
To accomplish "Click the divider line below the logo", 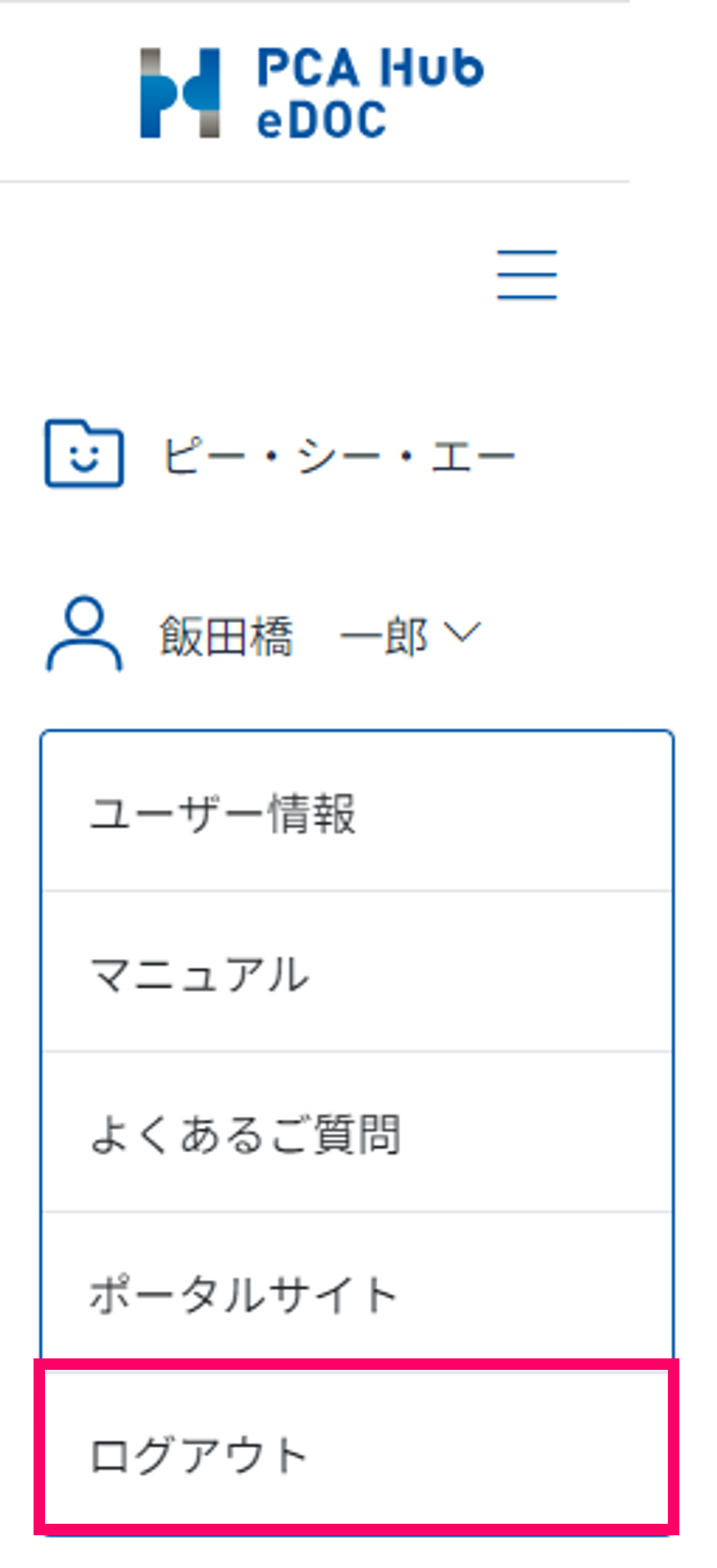I will tap(314, 181).
